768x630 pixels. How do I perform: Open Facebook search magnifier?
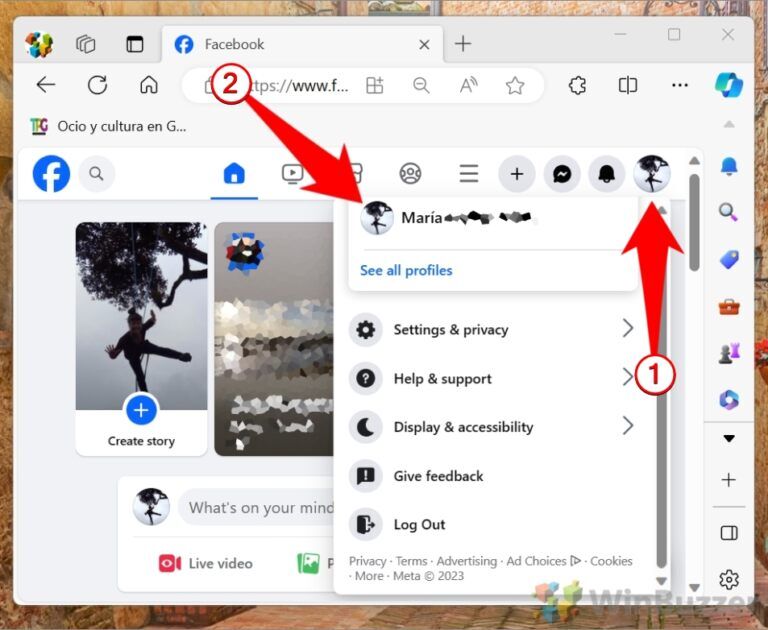click(x=96, y=173)
